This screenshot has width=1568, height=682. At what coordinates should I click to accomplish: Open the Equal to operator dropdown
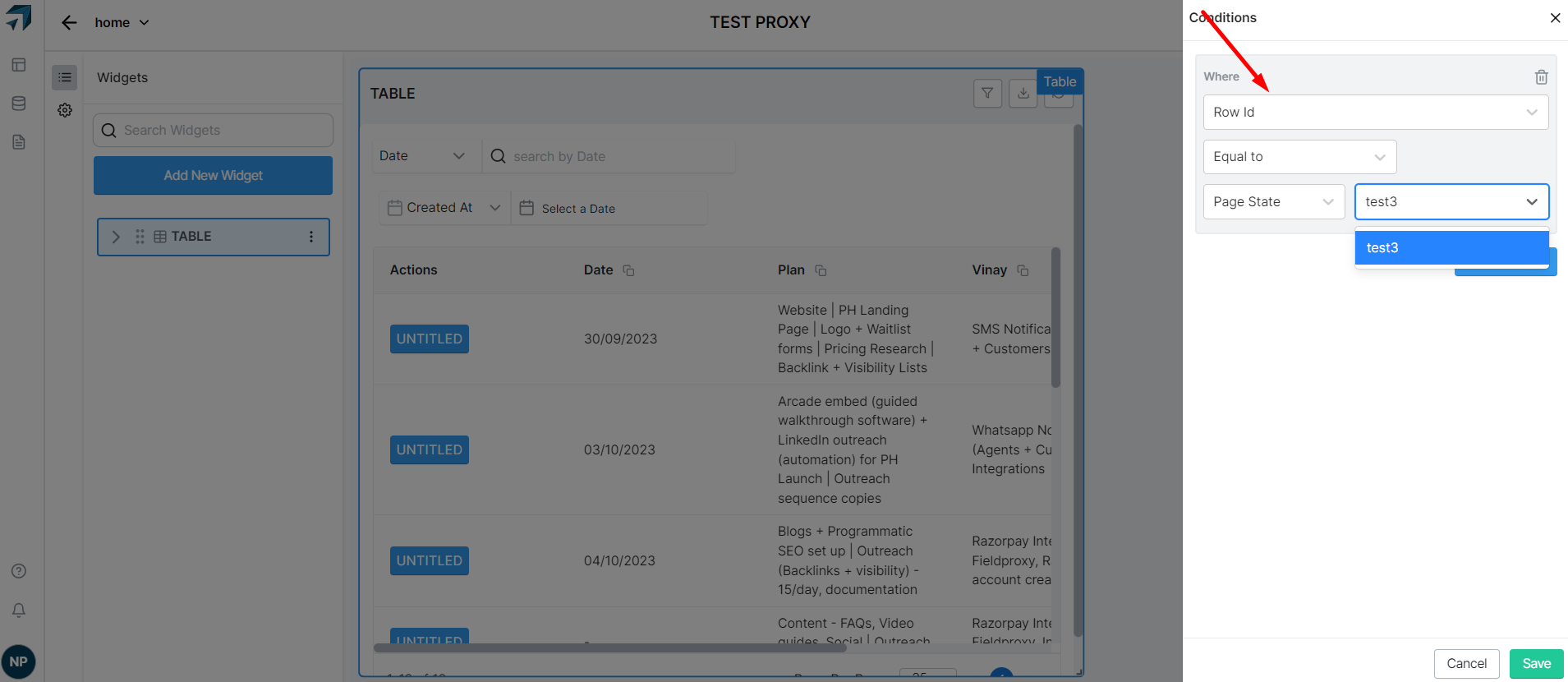pyautogui.click(x=1299, y=157)
